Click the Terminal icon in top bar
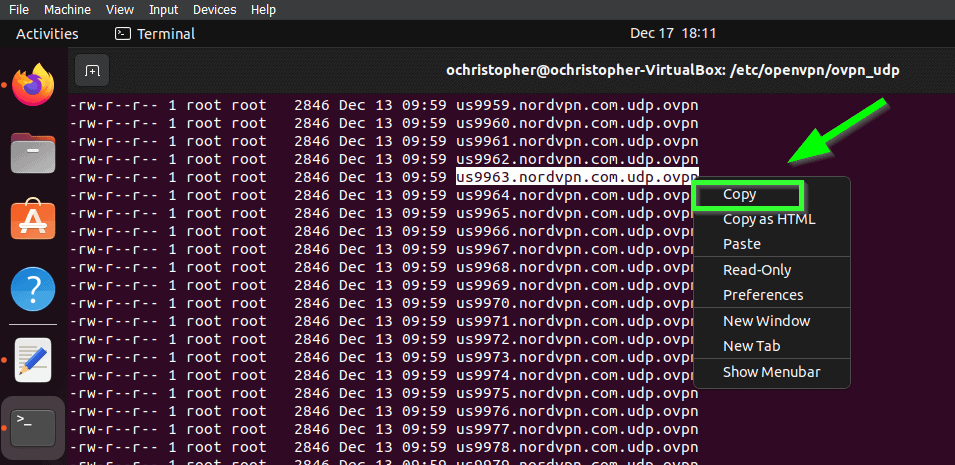The height and width of the screenshot is (465, 955). pyautogui.click(x=123, y=34)
